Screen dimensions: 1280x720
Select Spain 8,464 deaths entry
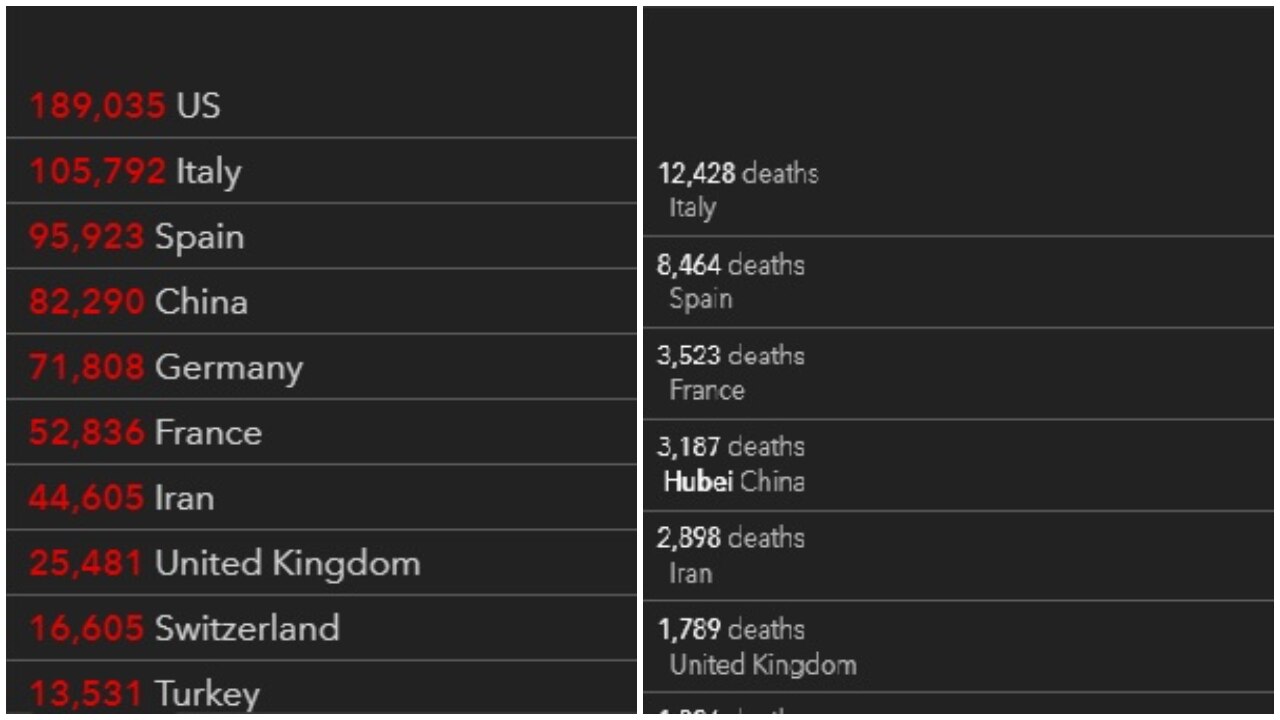click(x=958, y=282)
